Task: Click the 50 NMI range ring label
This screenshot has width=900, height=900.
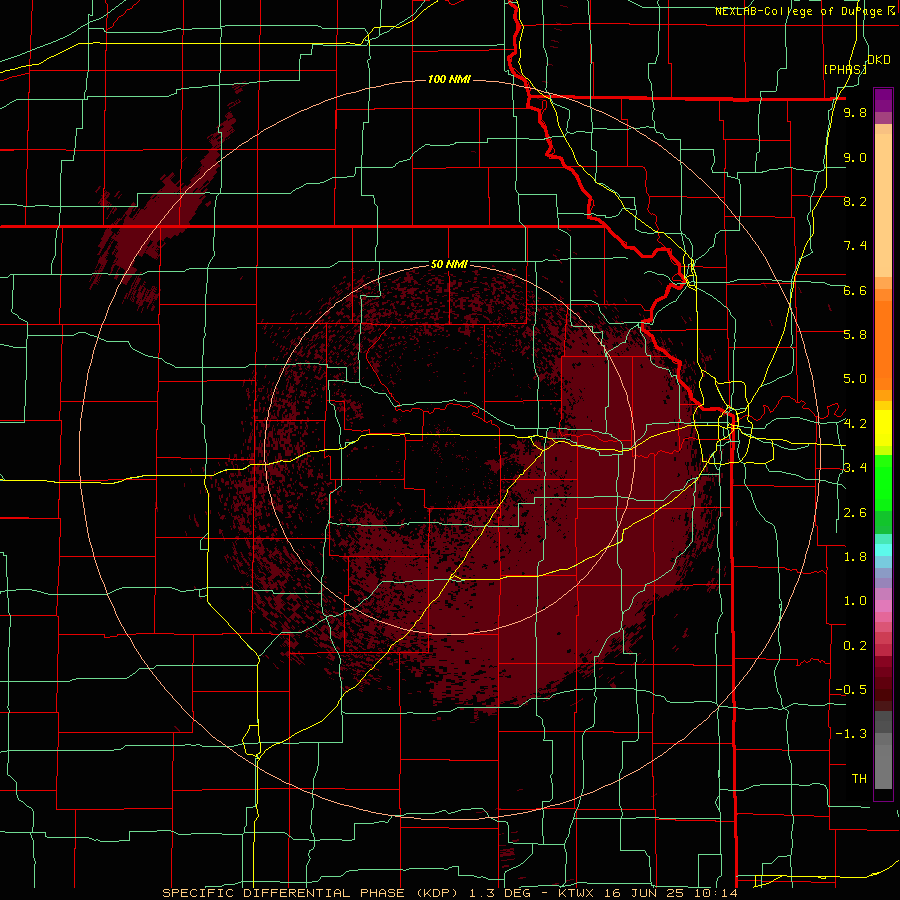Action: pyautogui.click(x=449, y=264)
